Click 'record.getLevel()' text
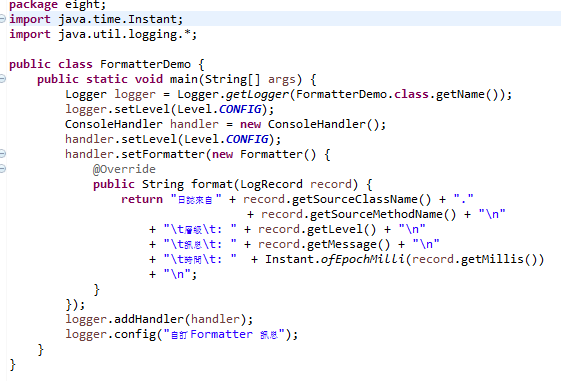The image size is (561, 381). (x=317, y=230)
